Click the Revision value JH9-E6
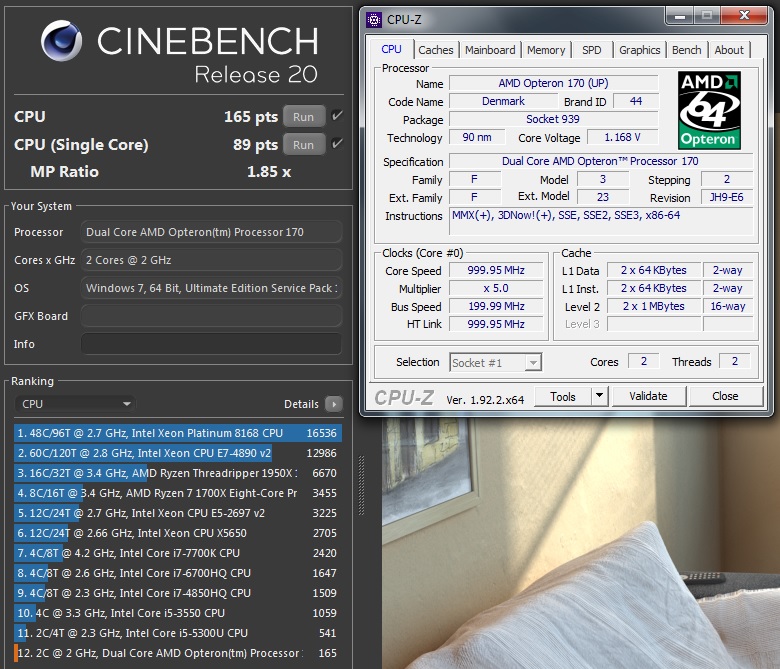780x669 pixels. (x=726, y=197)
